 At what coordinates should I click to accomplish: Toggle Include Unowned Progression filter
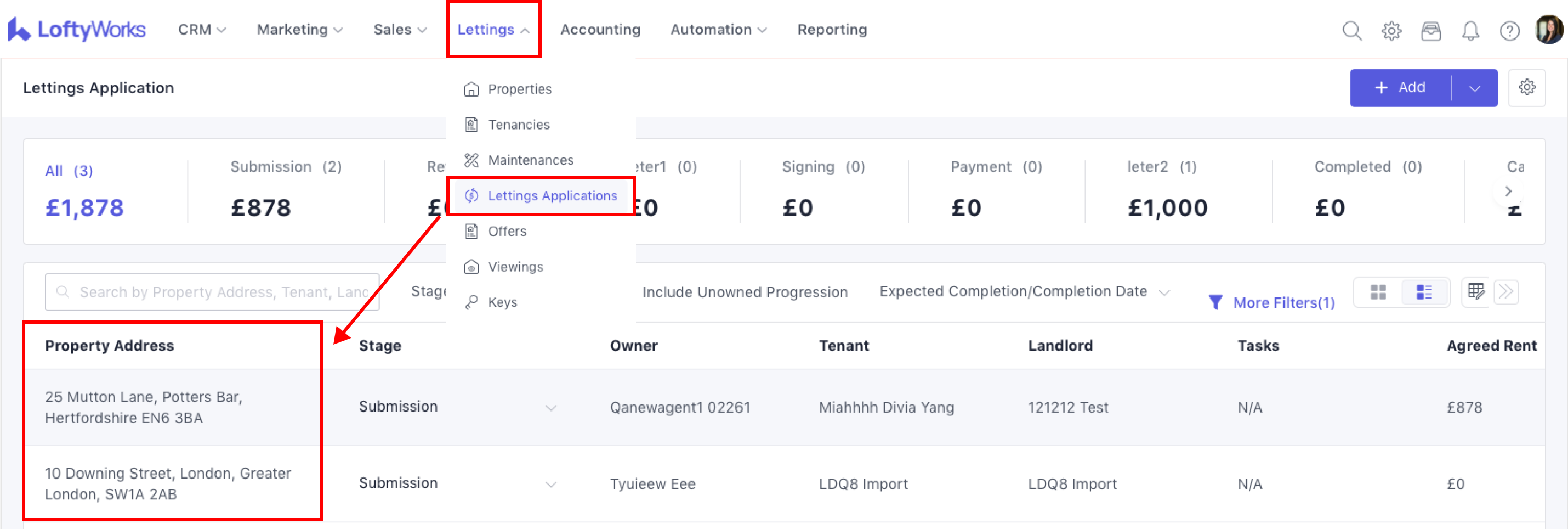point(745,292)
